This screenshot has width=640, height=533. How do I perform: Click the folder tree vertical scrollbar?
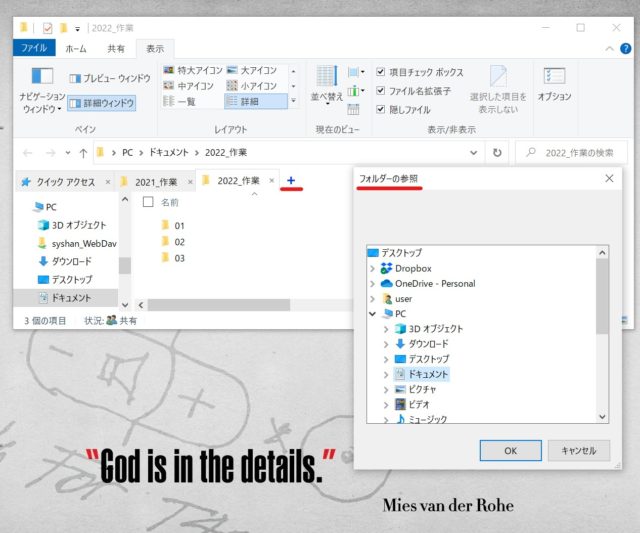point(602,300)
